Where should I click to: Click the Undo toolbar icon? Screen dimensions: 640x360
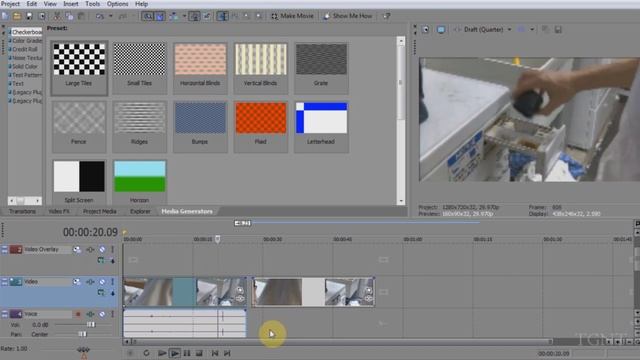[100, 16]
